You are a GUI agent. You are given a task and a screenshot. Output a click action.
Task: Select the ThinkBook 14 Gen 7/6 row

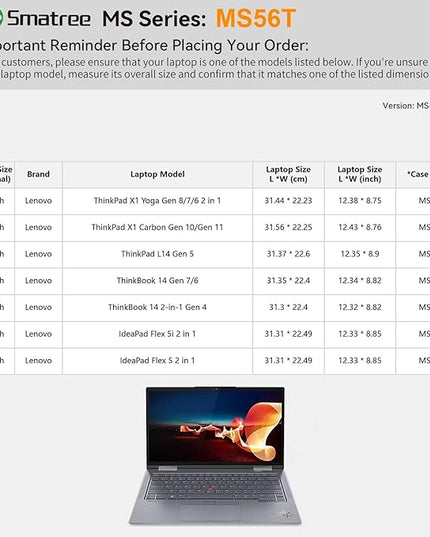point(215,281)
